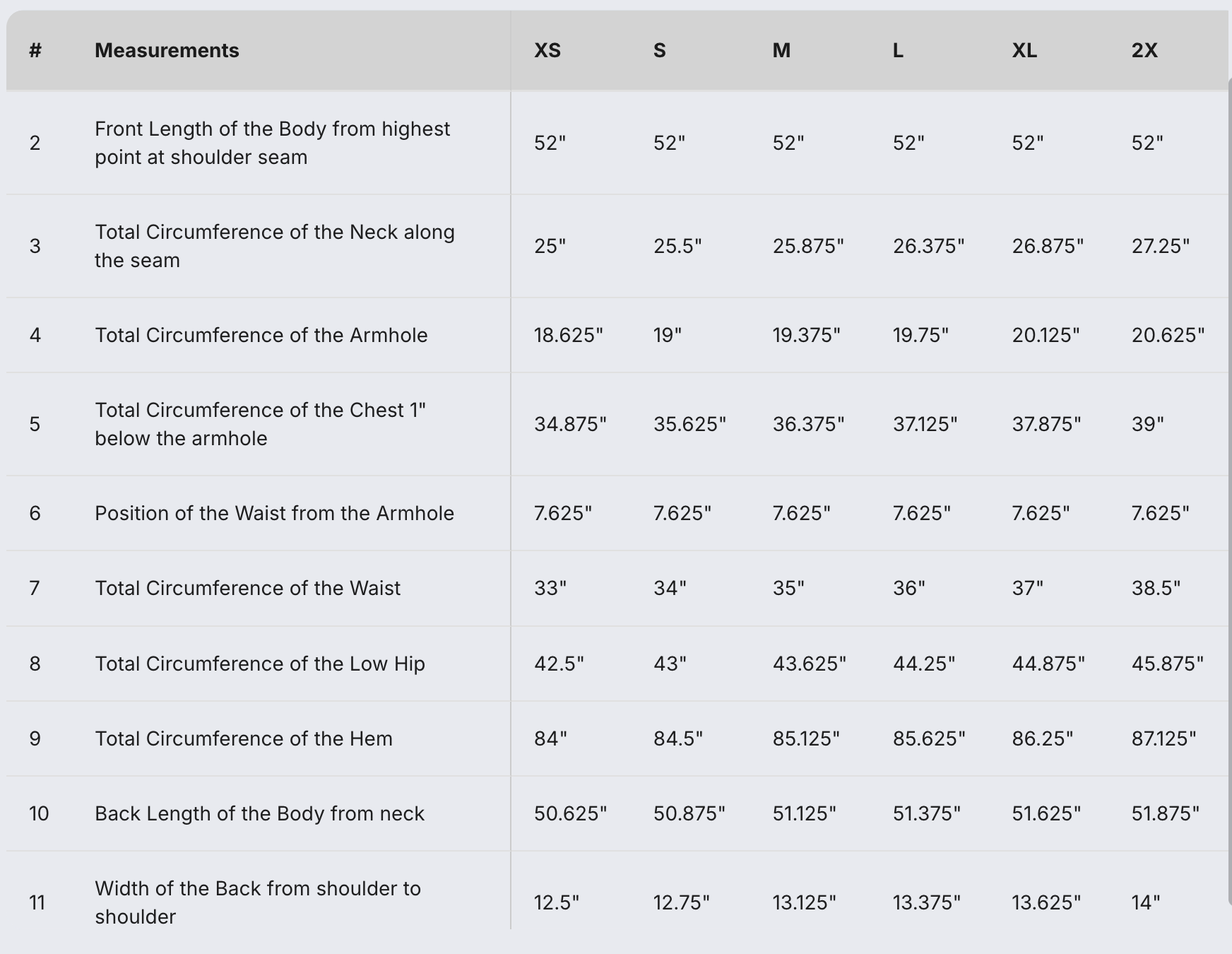This screenshot has height=954, width=1232.
Task: Select the Front Length of the Body row label
Action: click(x=272, y=143)
